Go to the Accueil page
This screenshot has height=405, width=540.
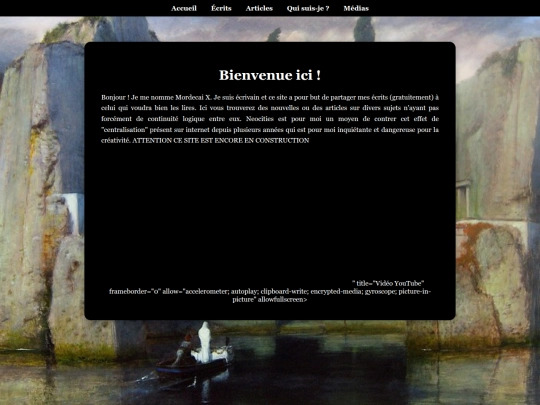[x=184, y=8]
